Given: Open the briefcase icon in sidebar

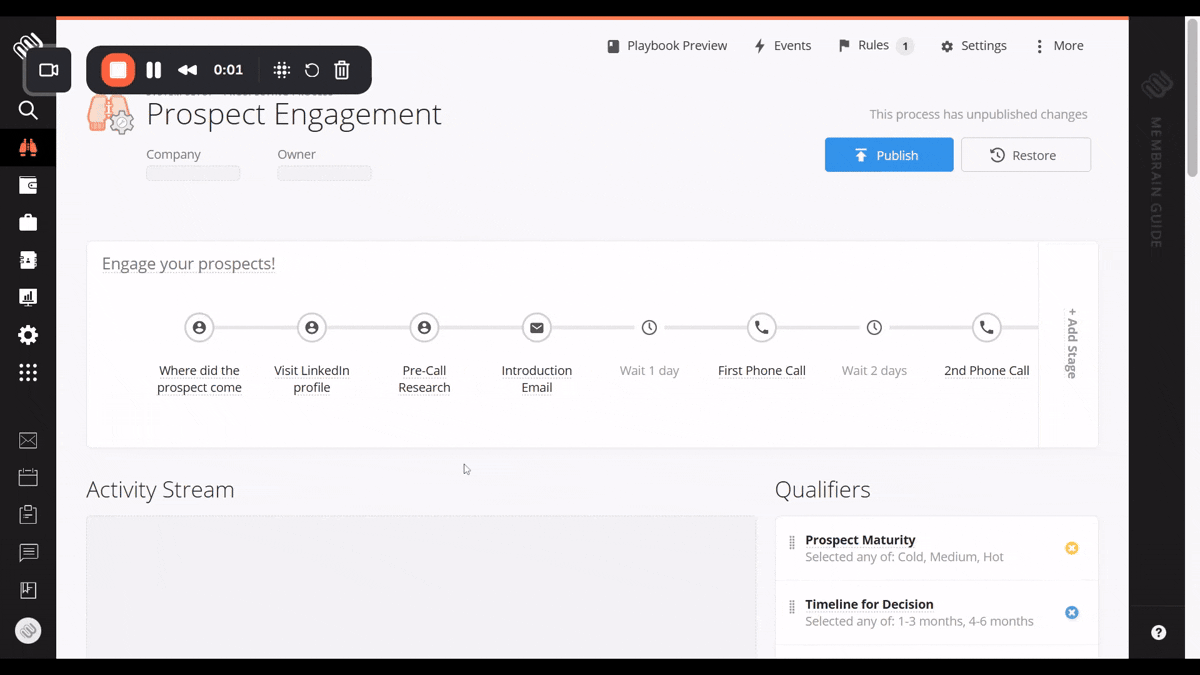Looking at the screenshot, I should click(x=28, y=222).
